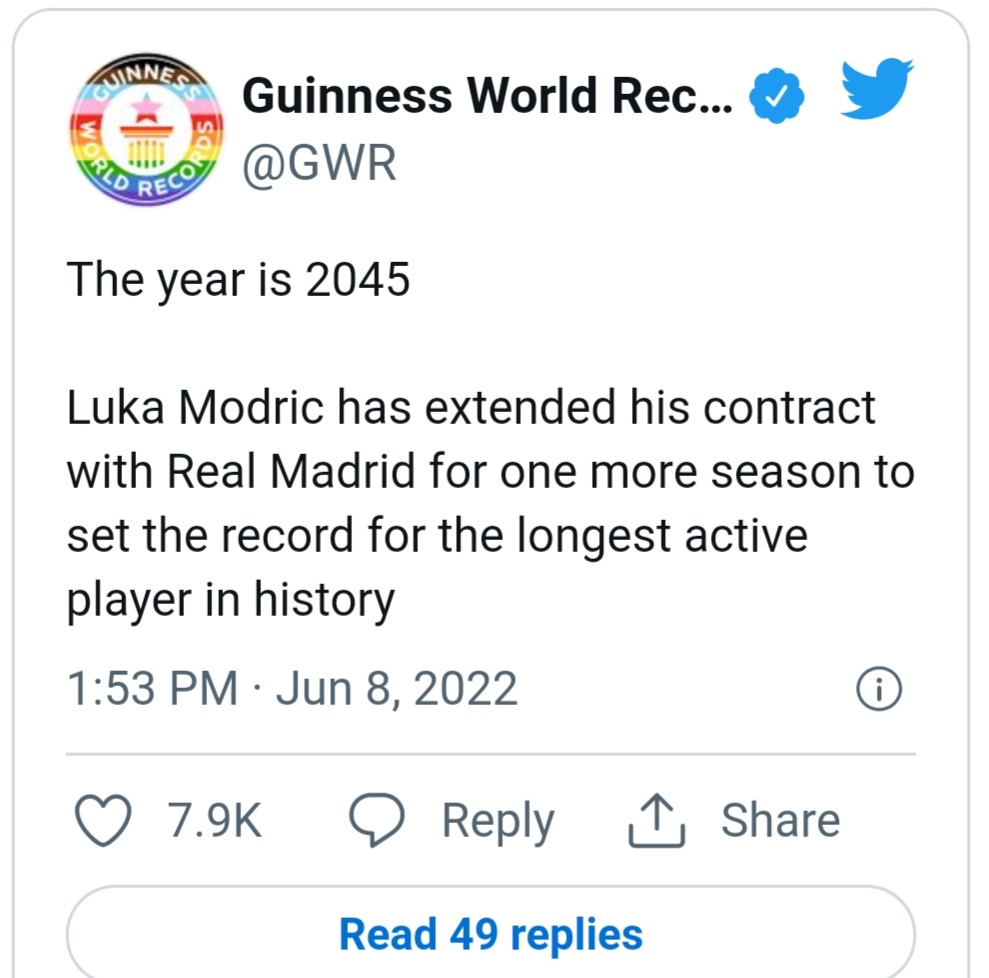Open the @GWR handle link
989x978 pixels.
coord(319,162)
